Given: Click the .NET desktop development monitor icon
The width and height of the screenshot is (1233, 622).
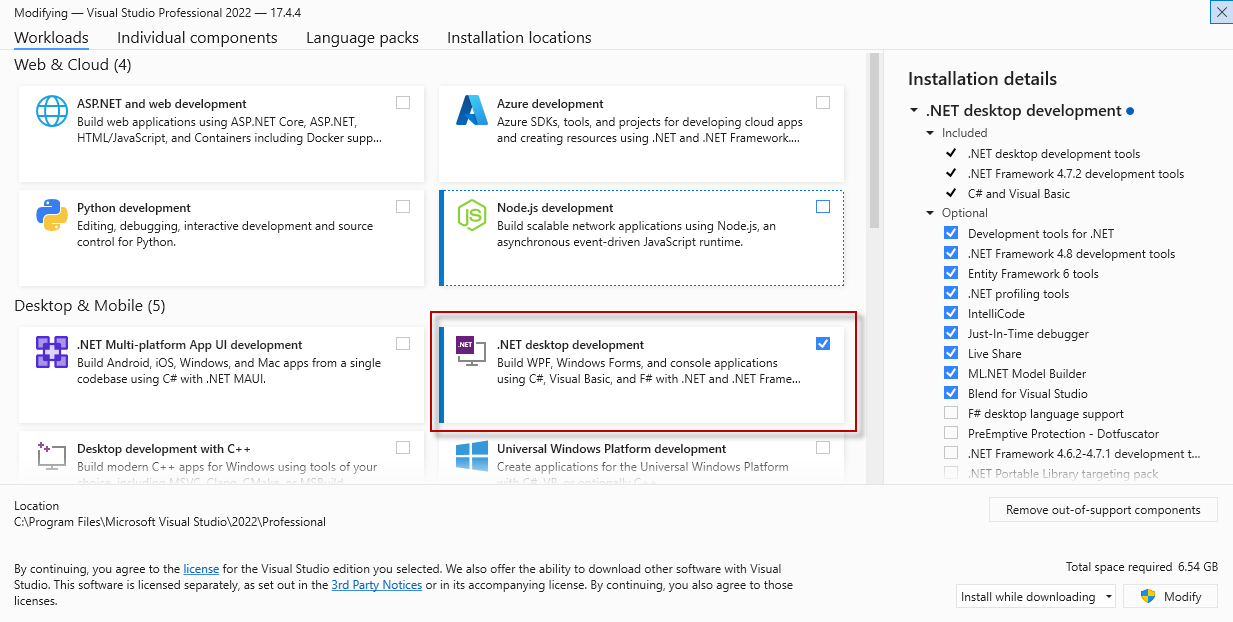Looking at the screenshot, I should [470, 353].
